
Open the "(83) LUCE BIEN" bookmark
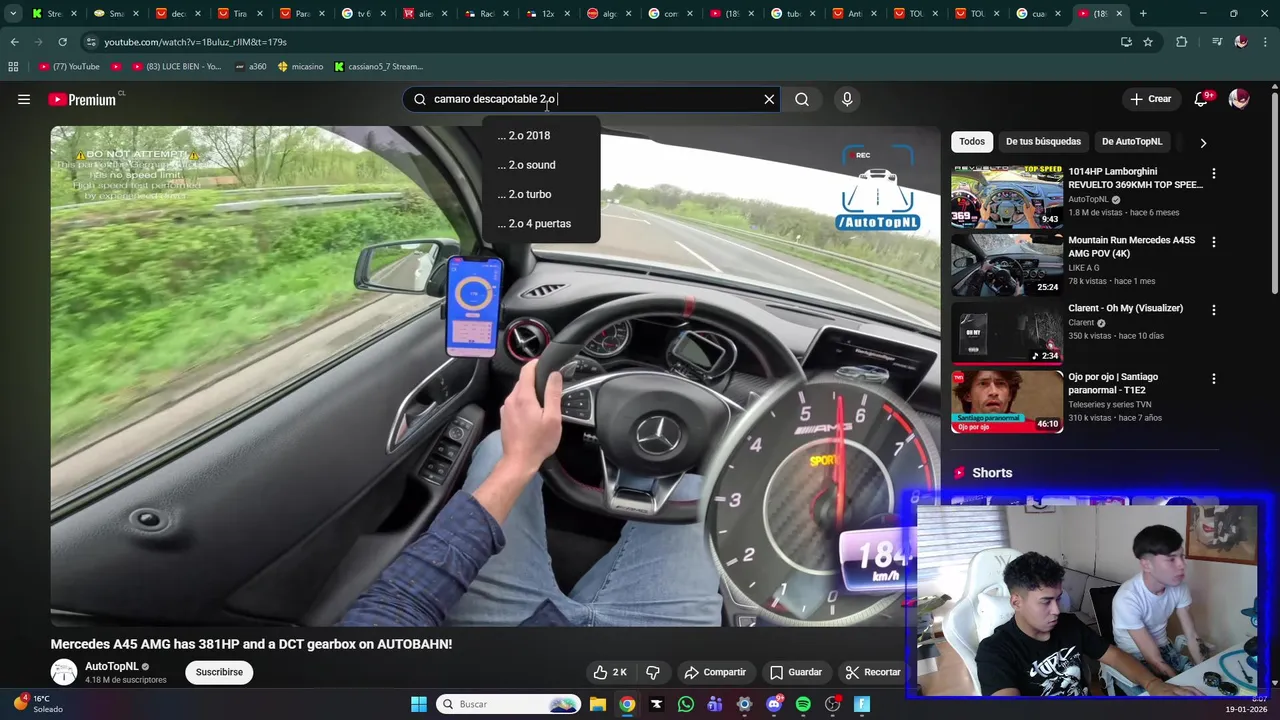click(175, 67)
